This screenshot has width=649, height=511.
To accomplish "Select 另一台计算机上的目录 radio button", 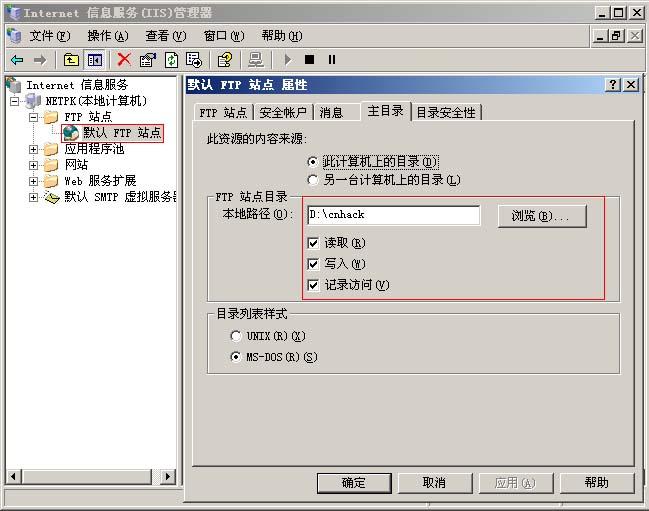I will click(313, 180).
